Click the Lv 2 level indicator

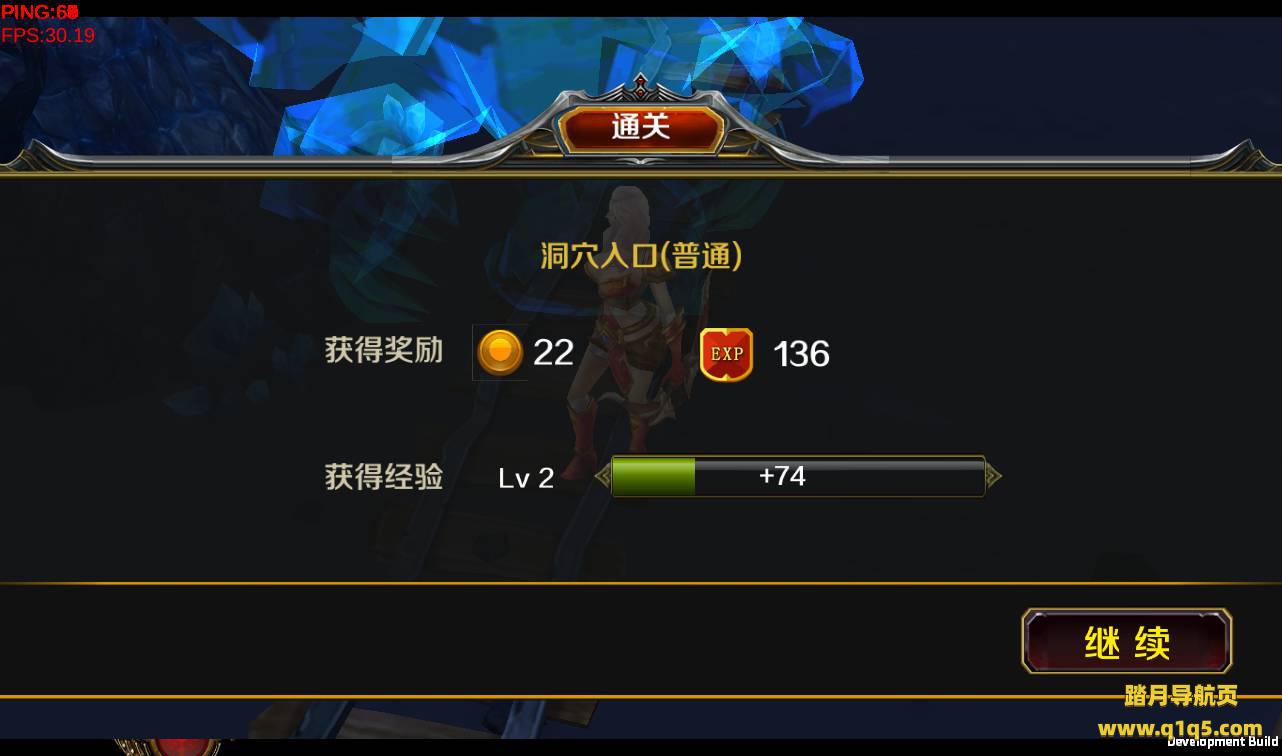526,478
